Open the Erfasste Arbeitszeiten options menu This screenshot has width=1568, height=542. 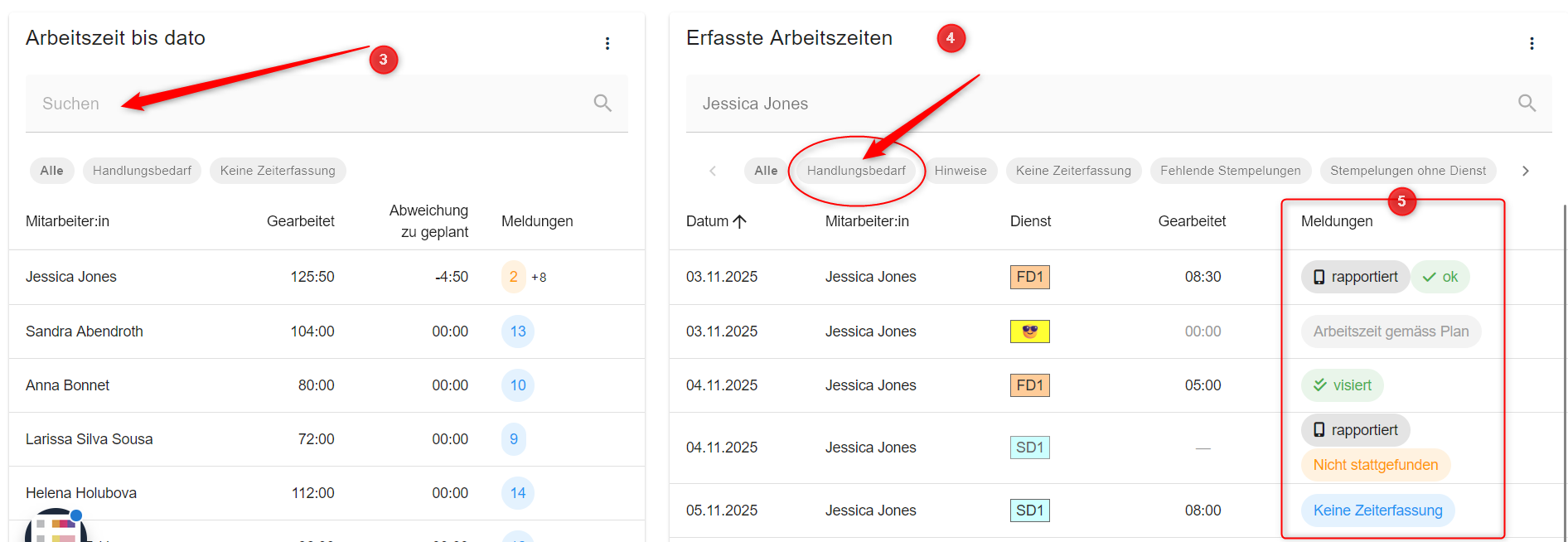[1532, 43]
